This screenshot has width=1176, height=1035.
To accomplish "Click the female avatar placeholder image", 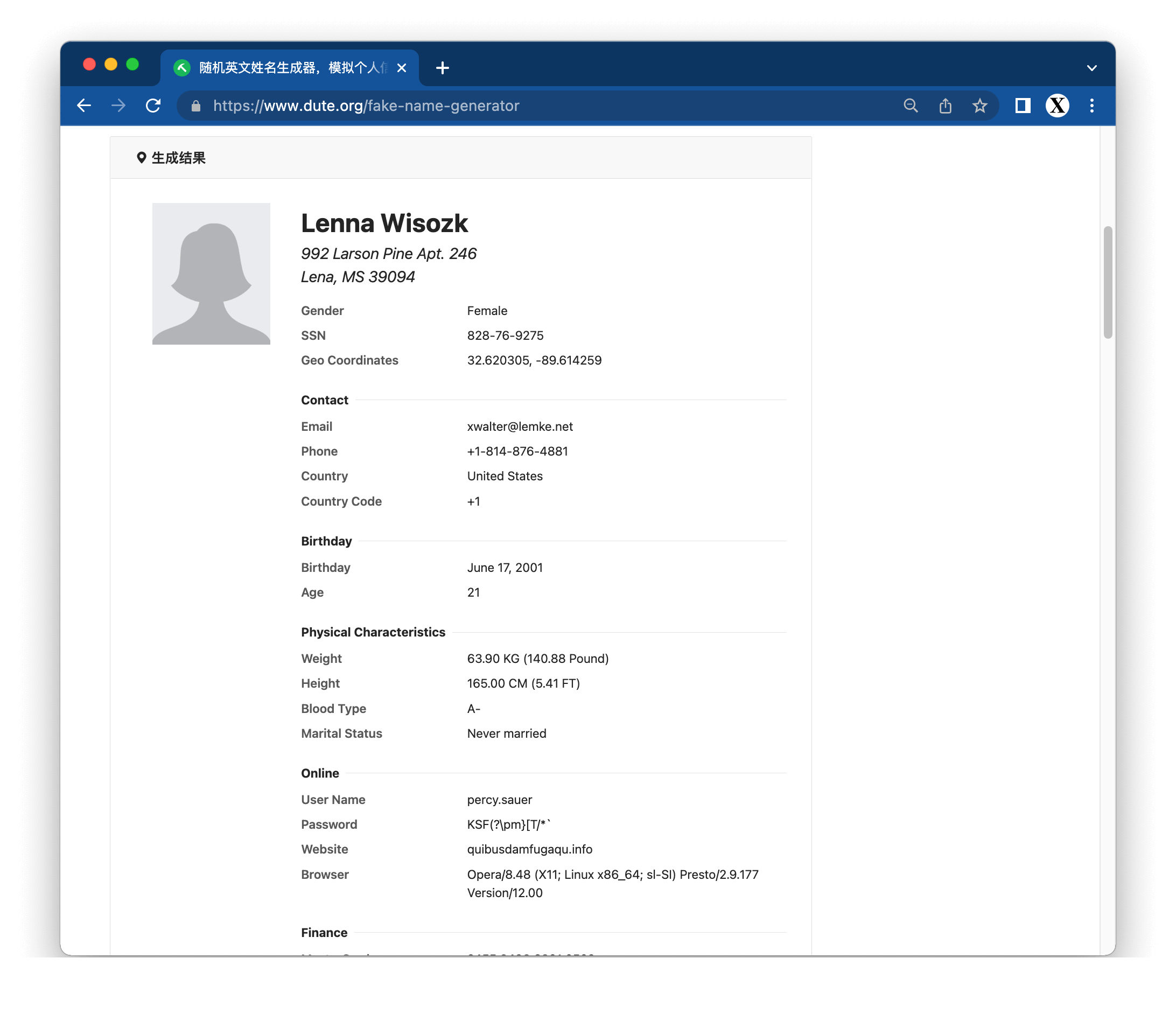I will 211,274.
